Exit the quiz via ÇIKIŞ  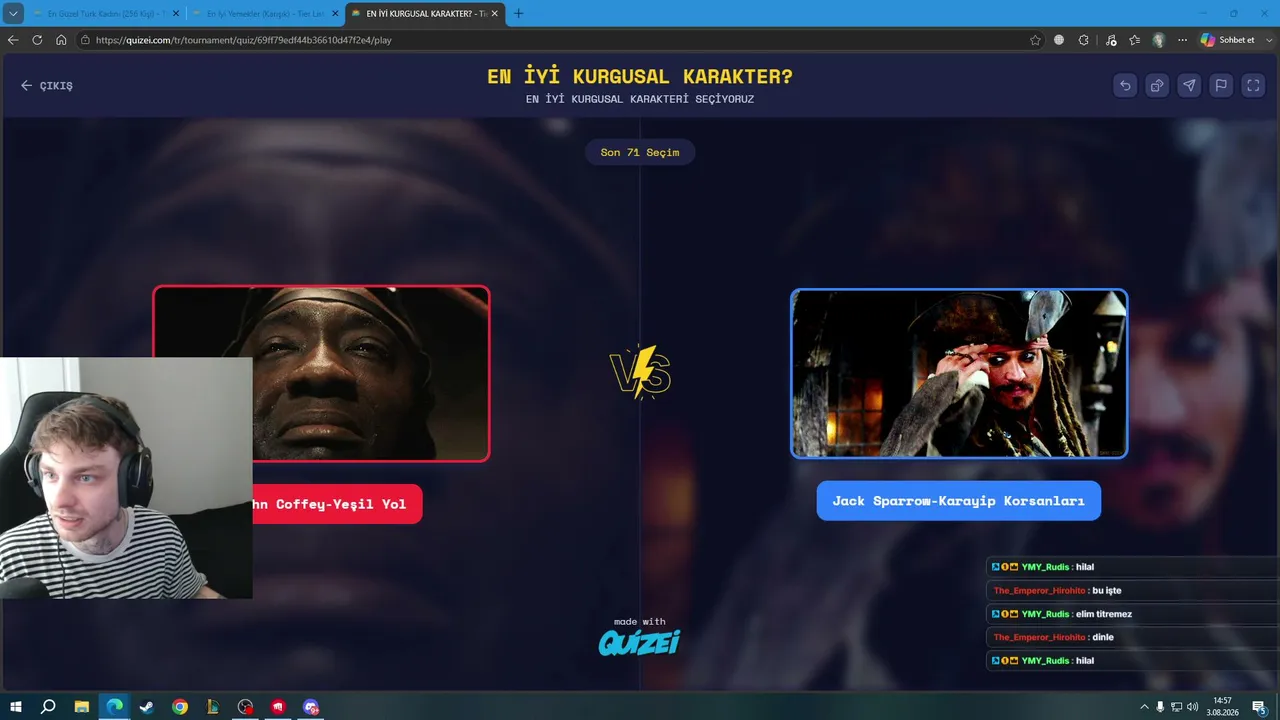pos(47,86)
